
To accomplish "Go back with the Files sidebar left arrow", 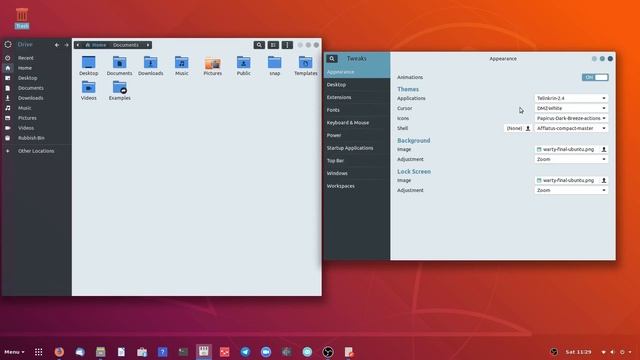I will point(57,45).
